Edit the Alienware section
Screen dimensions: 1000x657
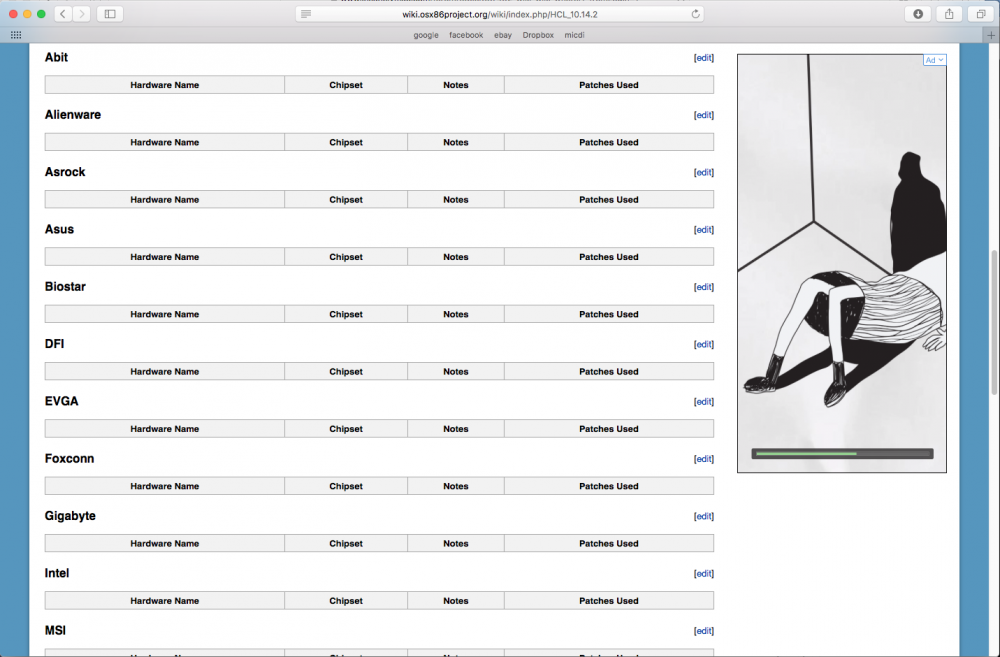pyautogui.click(x=703, y=115)
